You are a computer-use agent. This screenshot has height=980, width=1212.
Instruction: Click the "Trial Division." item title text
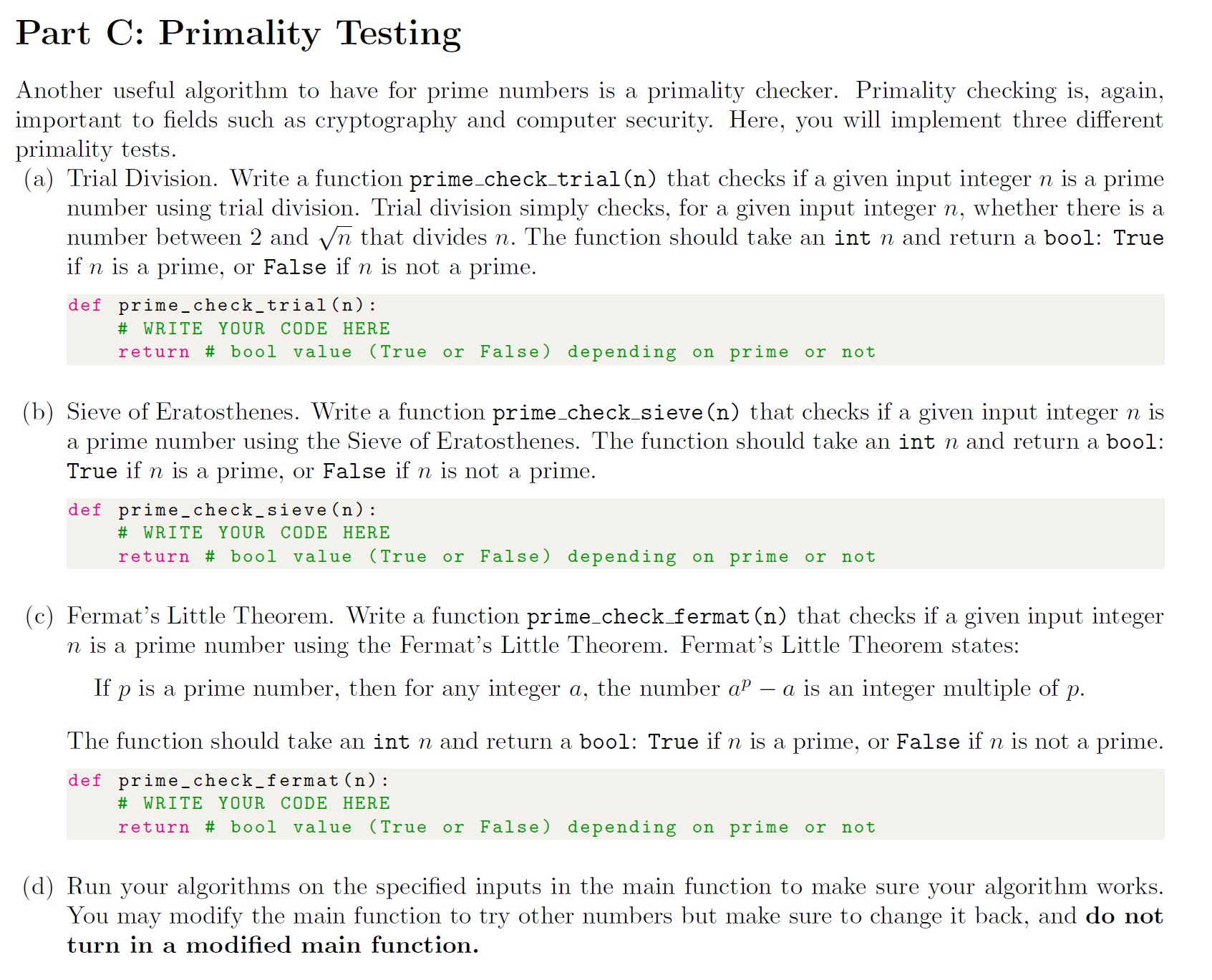142,178
